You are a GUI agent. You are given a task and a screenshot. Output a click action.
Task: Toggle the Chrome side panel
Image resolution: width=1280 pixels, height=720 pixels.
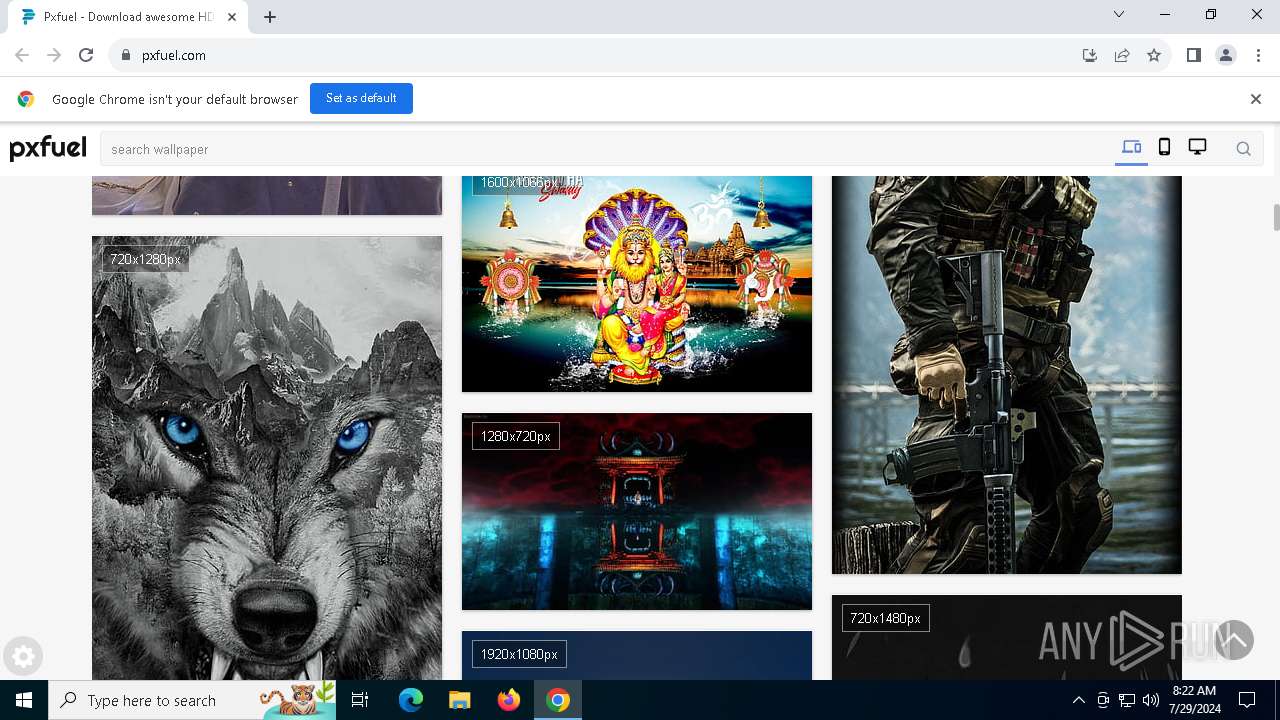1194,55
